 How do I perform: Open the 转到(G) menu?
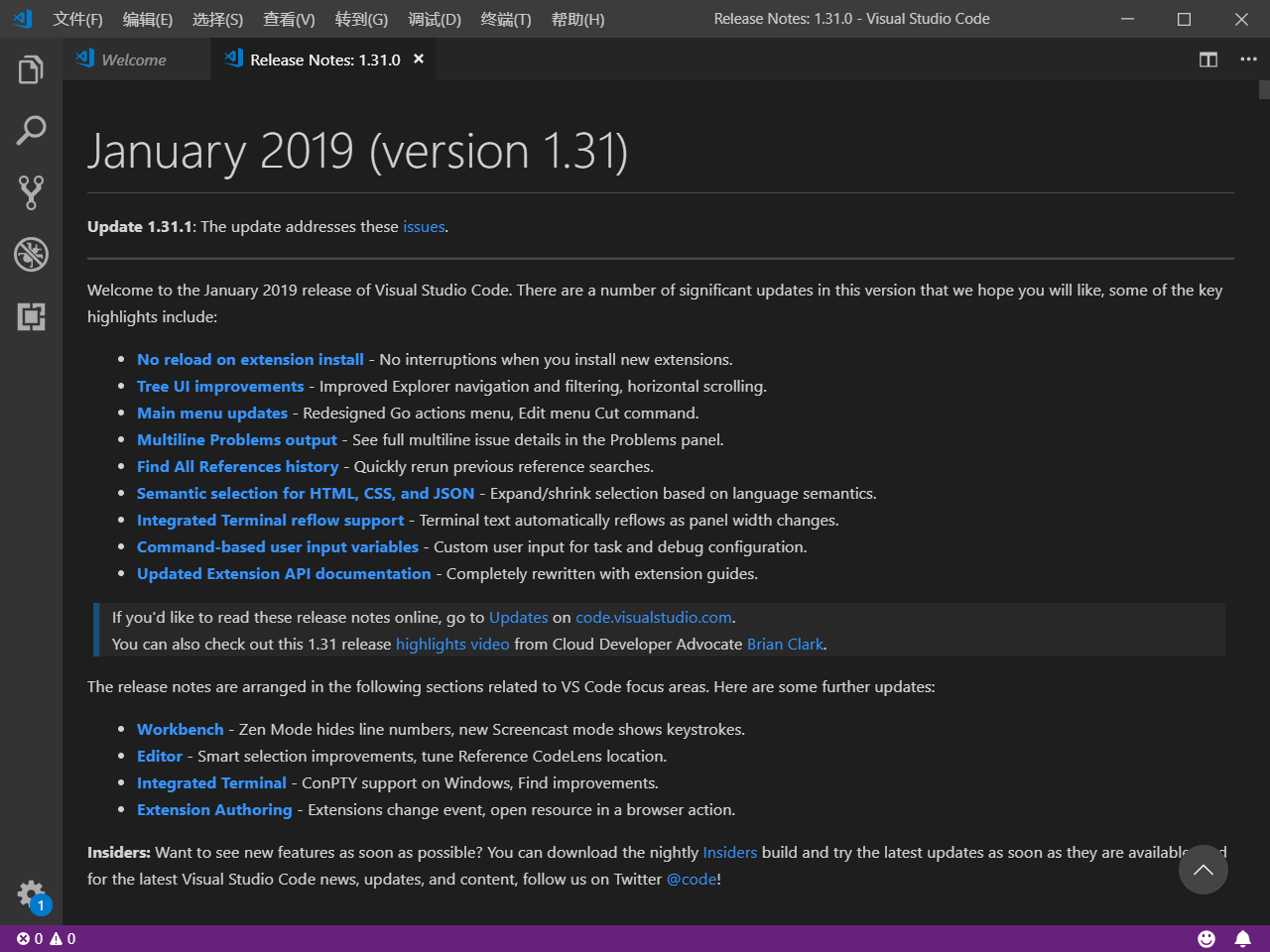[x=361, y=19]
